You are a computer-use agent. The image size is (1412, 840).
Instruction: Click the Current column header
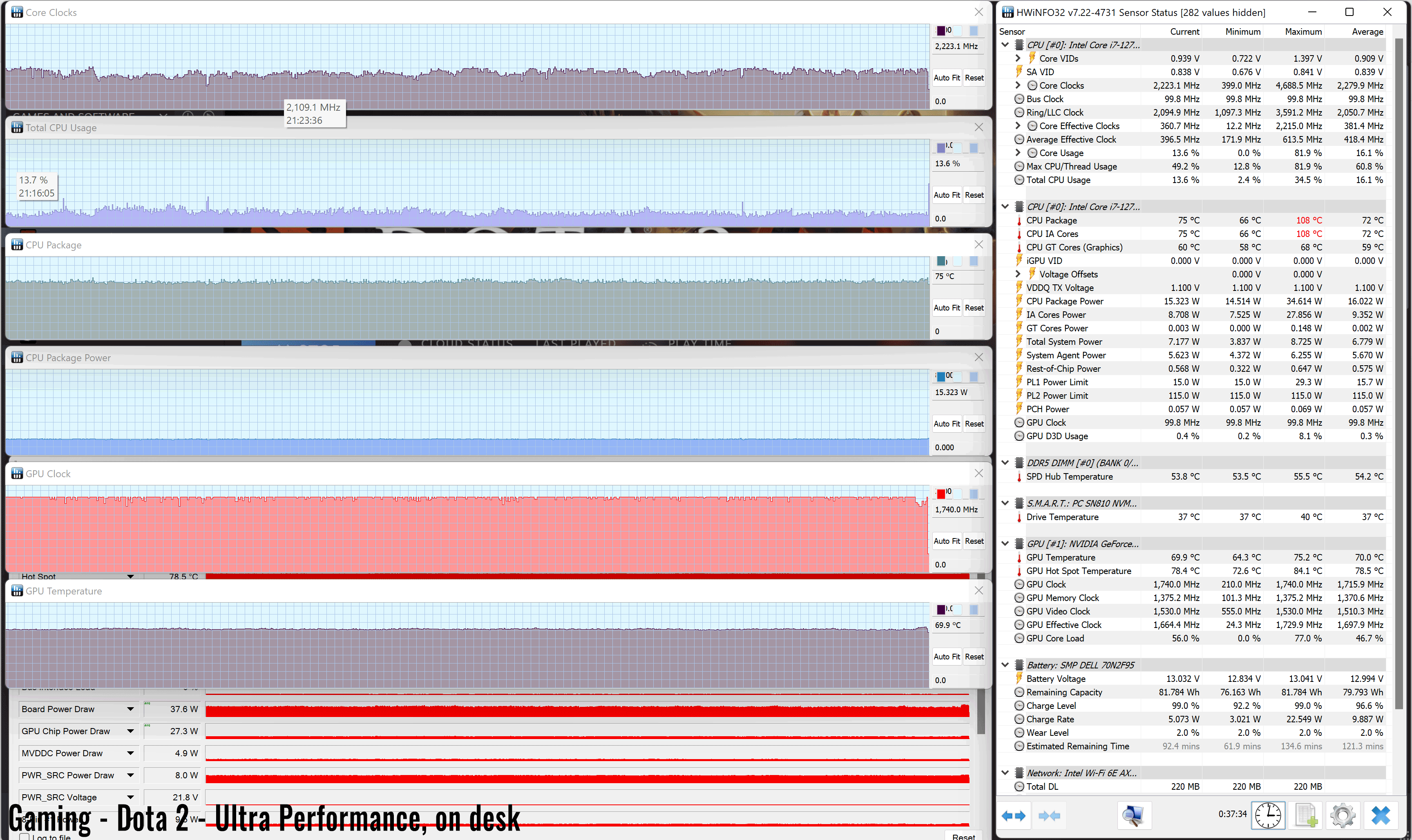pyautogui.click(x=1184, y=32)
